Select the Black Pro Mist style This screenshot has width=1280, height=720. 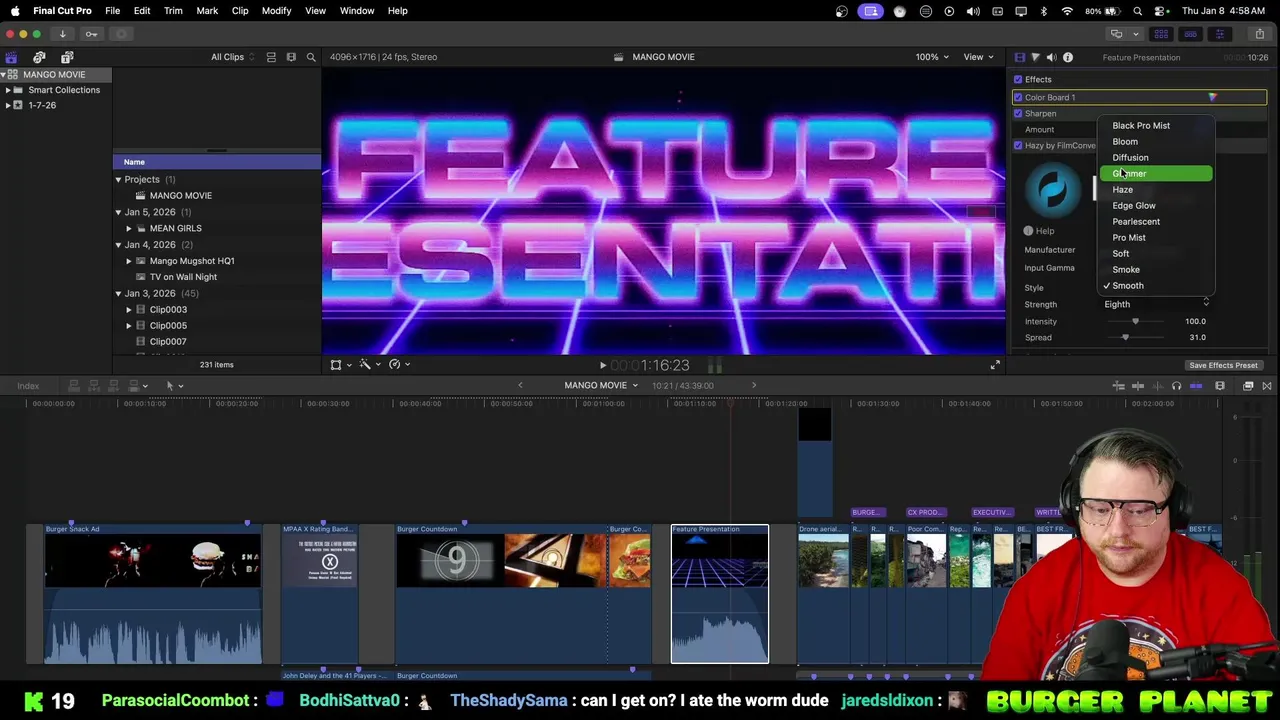[1155, 125]
